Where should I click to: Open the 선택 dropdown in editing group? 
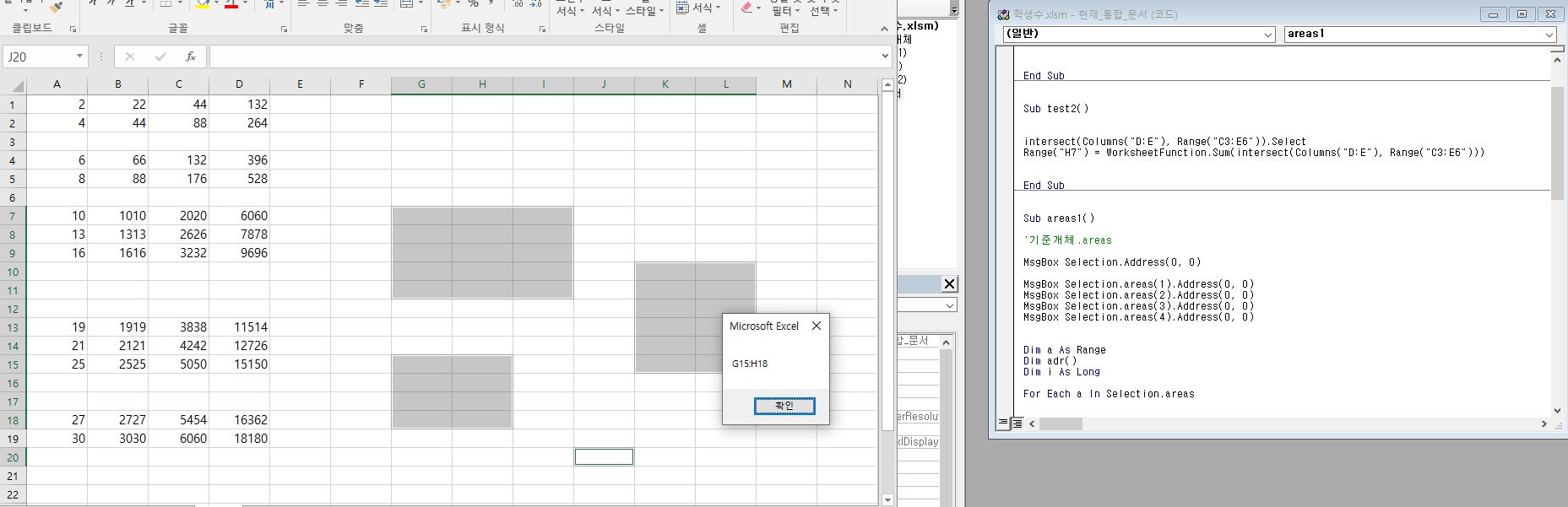[823, 12]
